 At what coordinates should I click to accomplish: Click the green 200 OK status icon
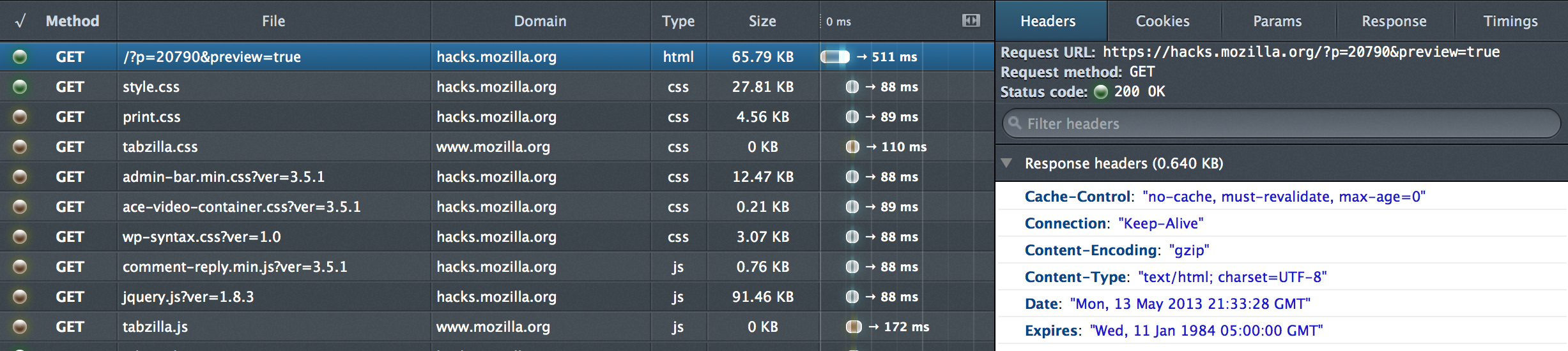[x=1100, y=92]
